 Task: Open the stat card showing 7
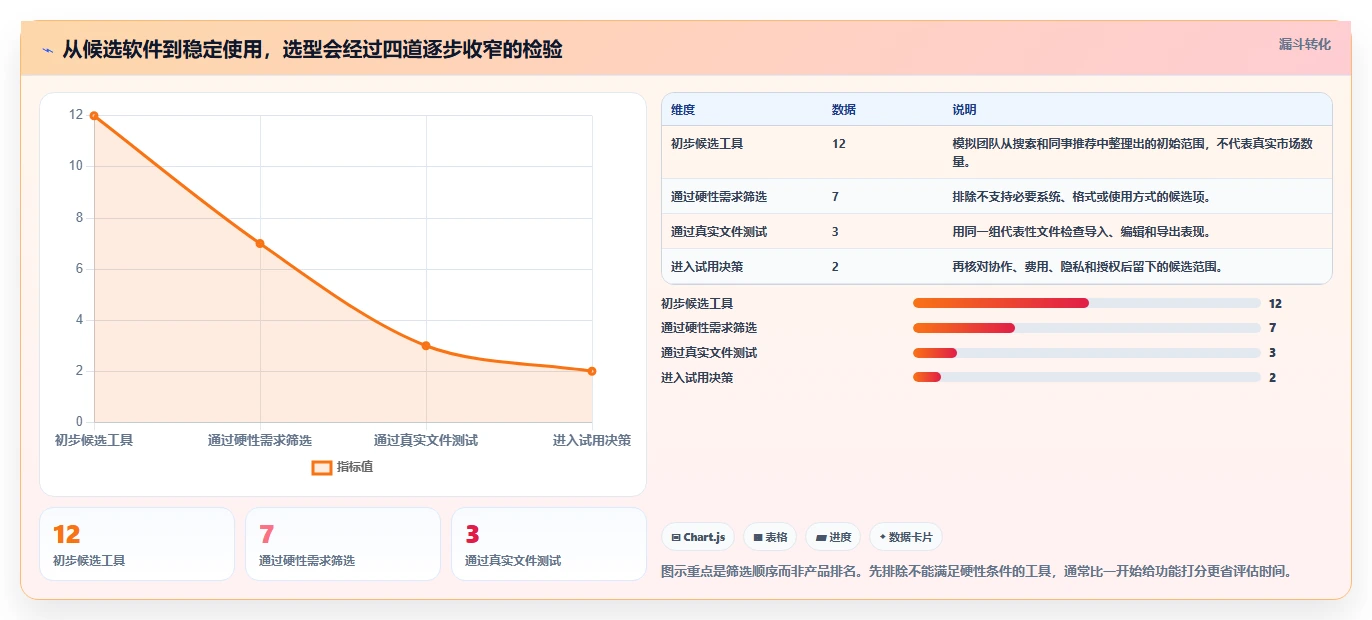(343, 544)
